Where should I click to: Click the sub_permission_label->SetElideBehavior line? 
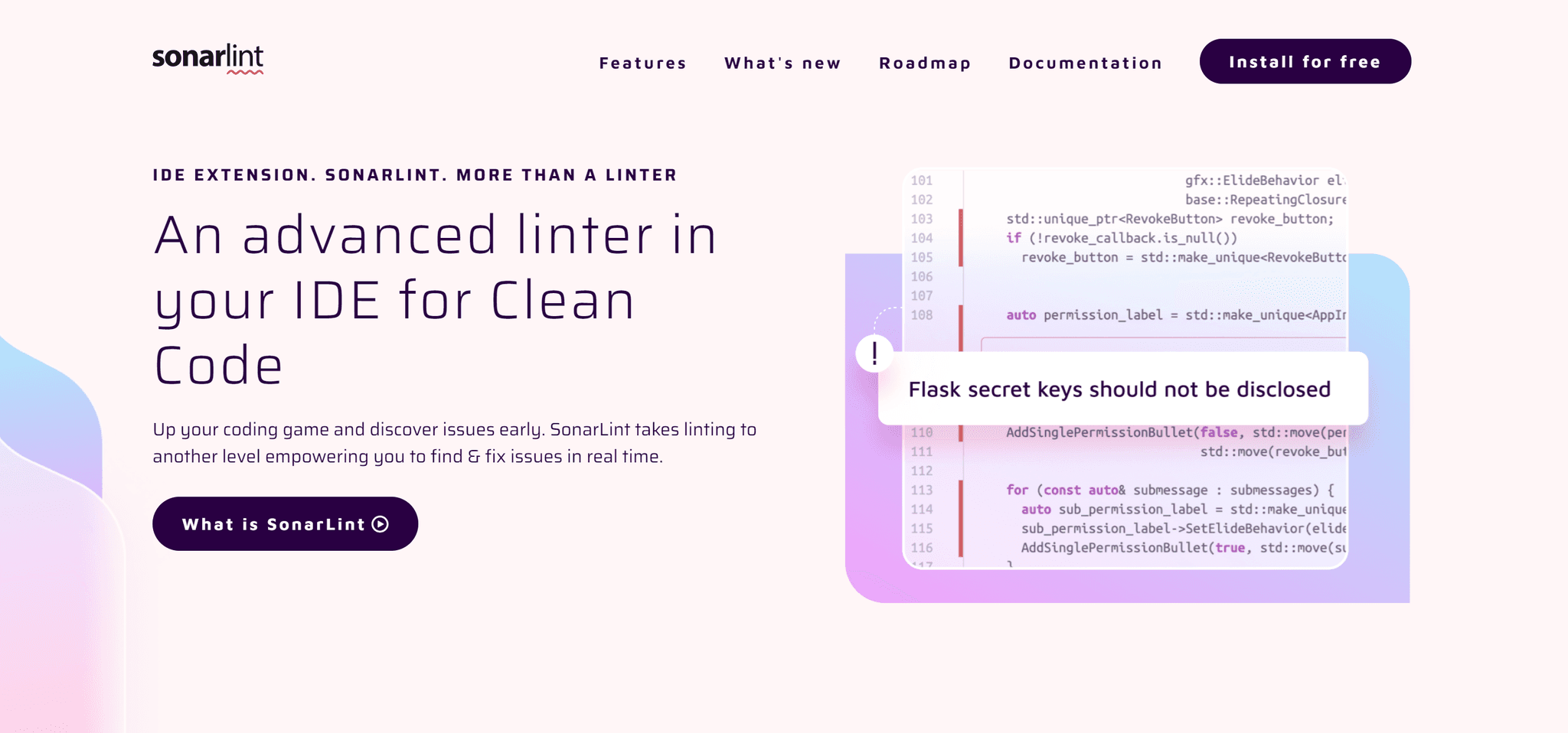(x=1184, y=528)
